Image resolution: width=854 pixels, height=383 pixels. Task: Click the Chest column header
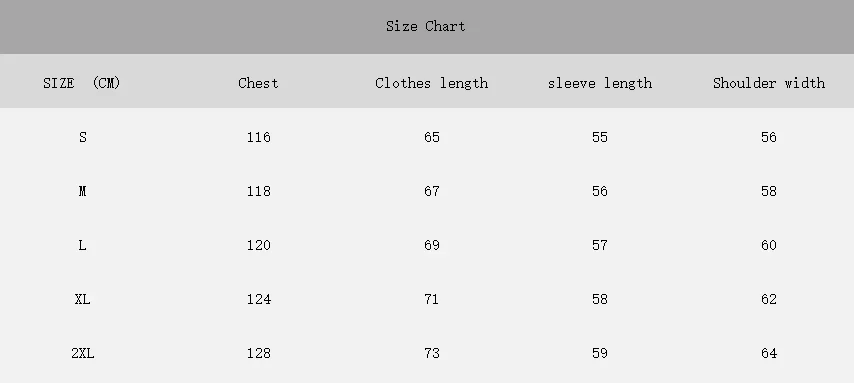[258, 83]
